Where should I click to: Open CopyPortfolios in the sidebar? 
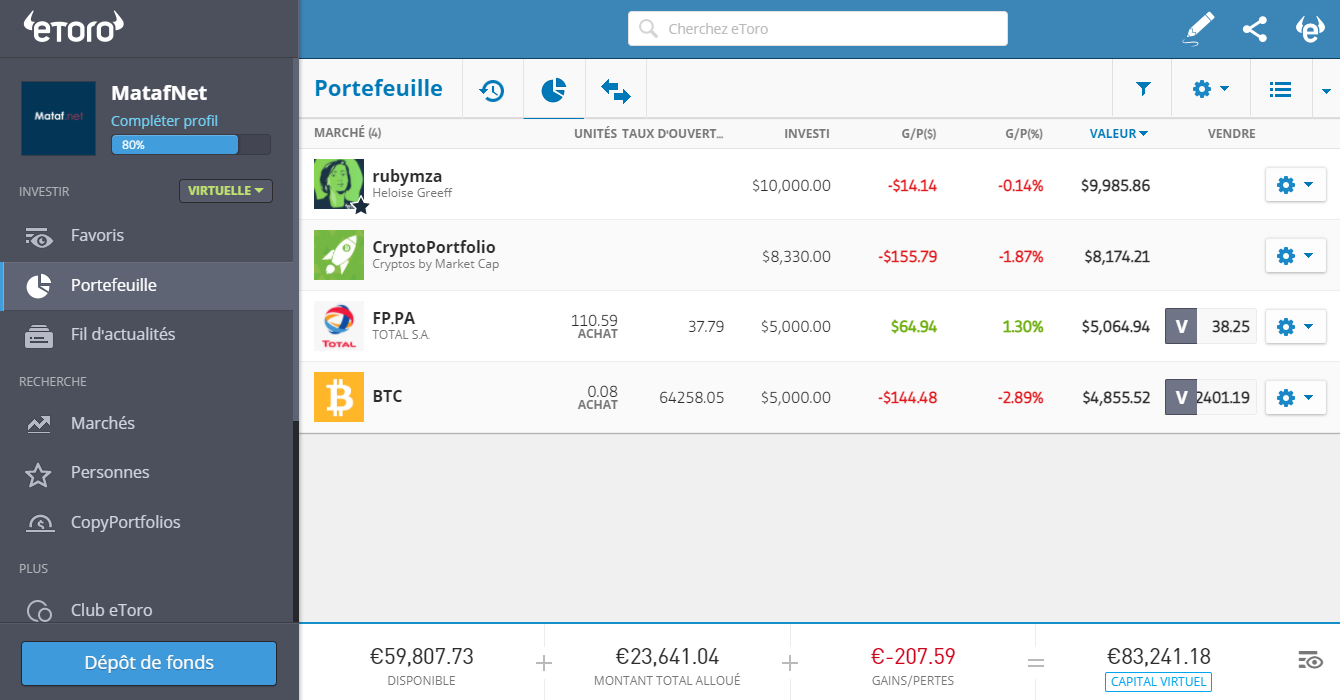148,523
